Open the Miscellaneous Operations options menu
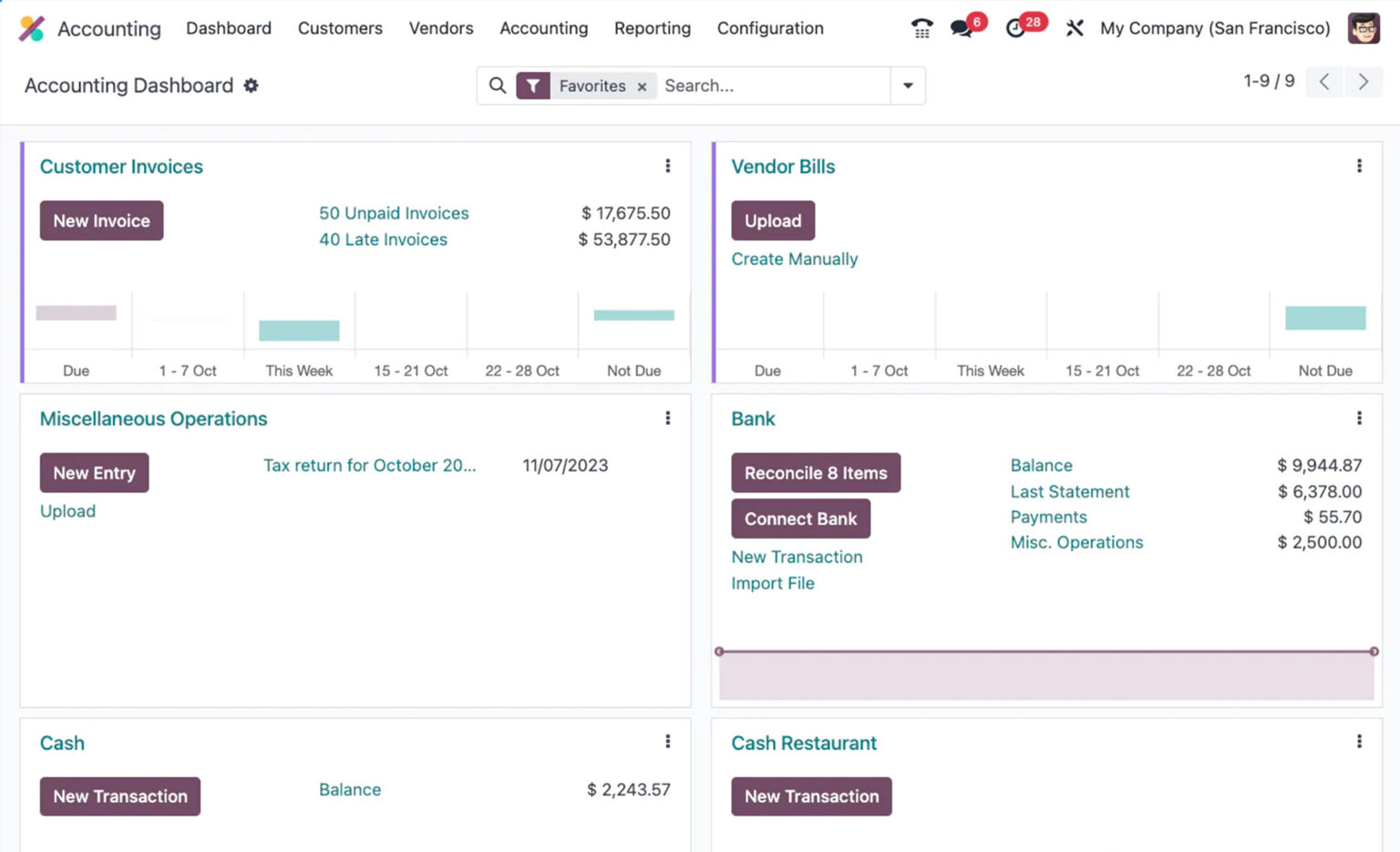This screenshot has width=1400, height=852. pos(668,417)
